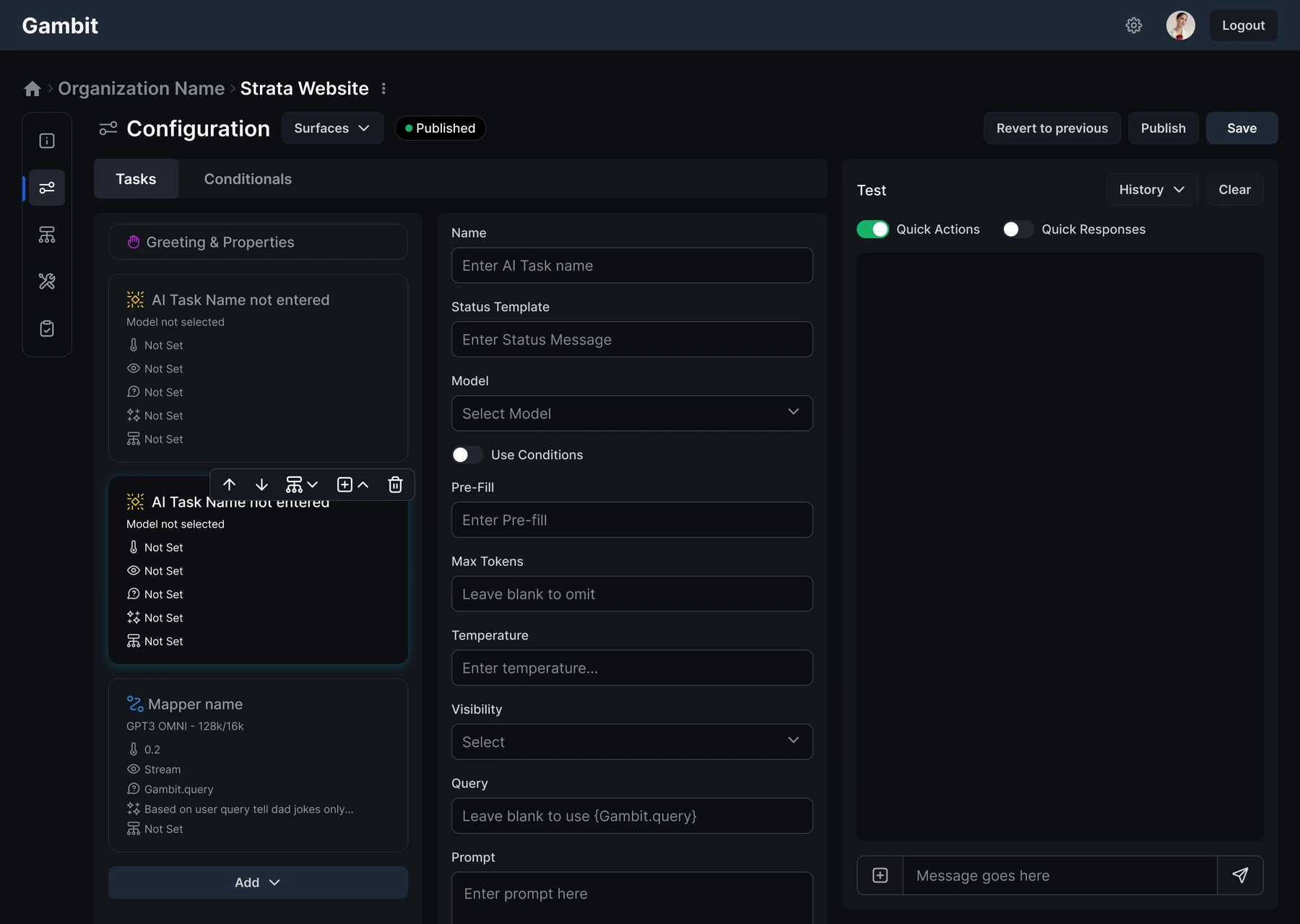
Task: Select the first AI Task Name not entered card
Action: 258,368
